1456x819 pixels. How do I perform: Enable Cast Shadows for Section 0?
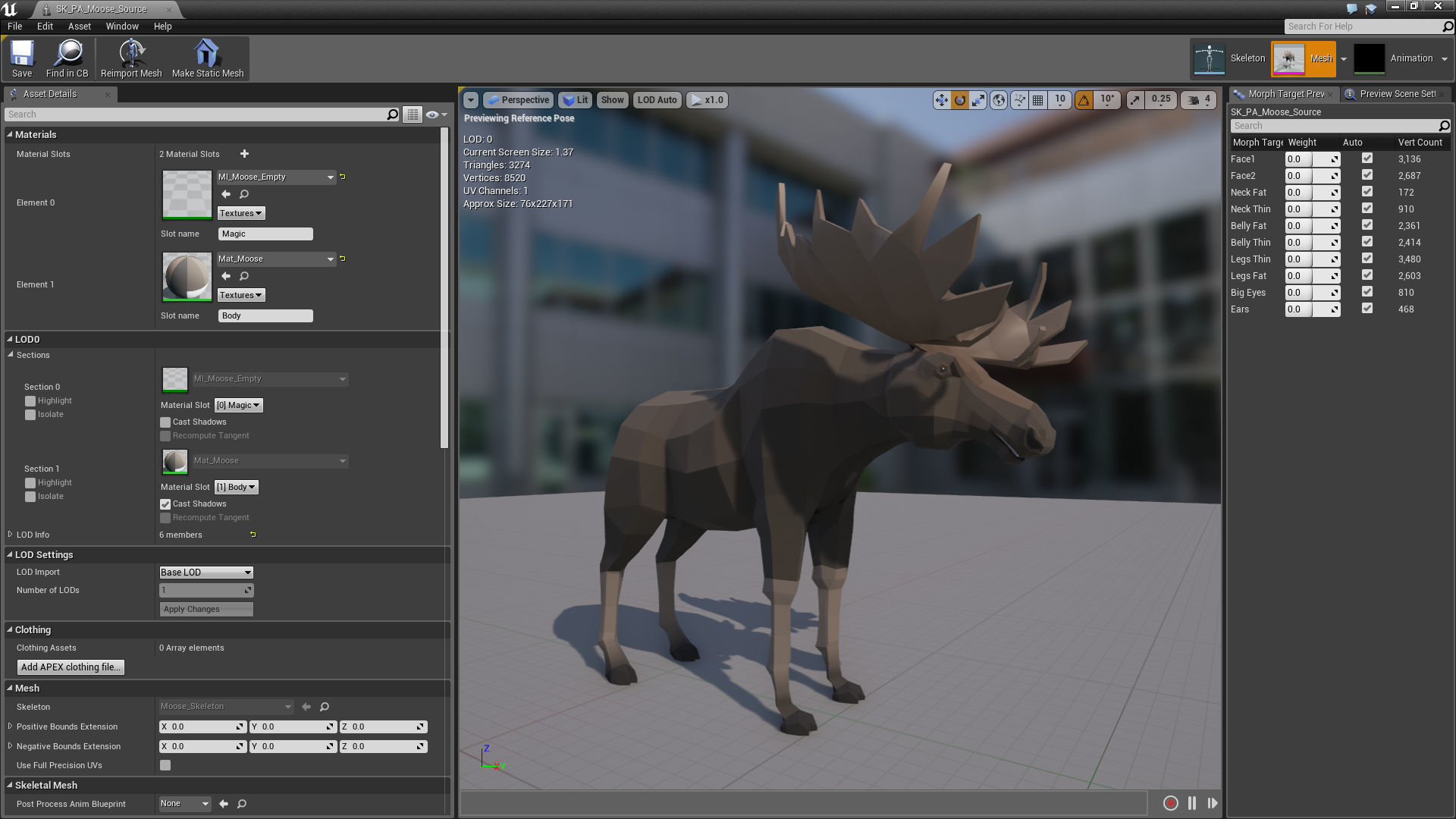click(x=165, y=422)
